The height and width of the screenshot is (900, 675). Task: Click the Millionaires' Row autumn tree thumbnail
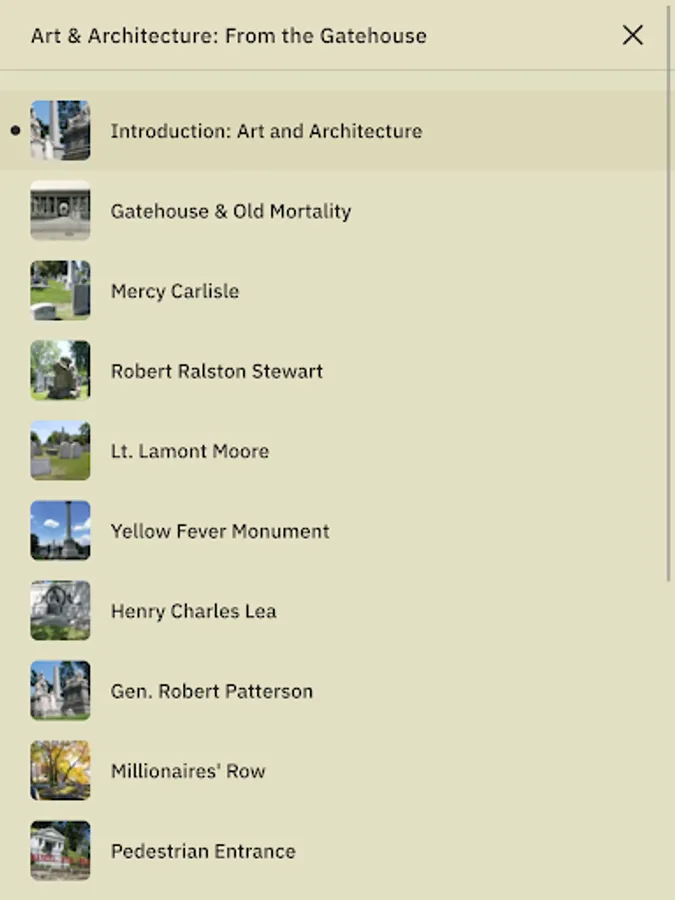point(60,771)
